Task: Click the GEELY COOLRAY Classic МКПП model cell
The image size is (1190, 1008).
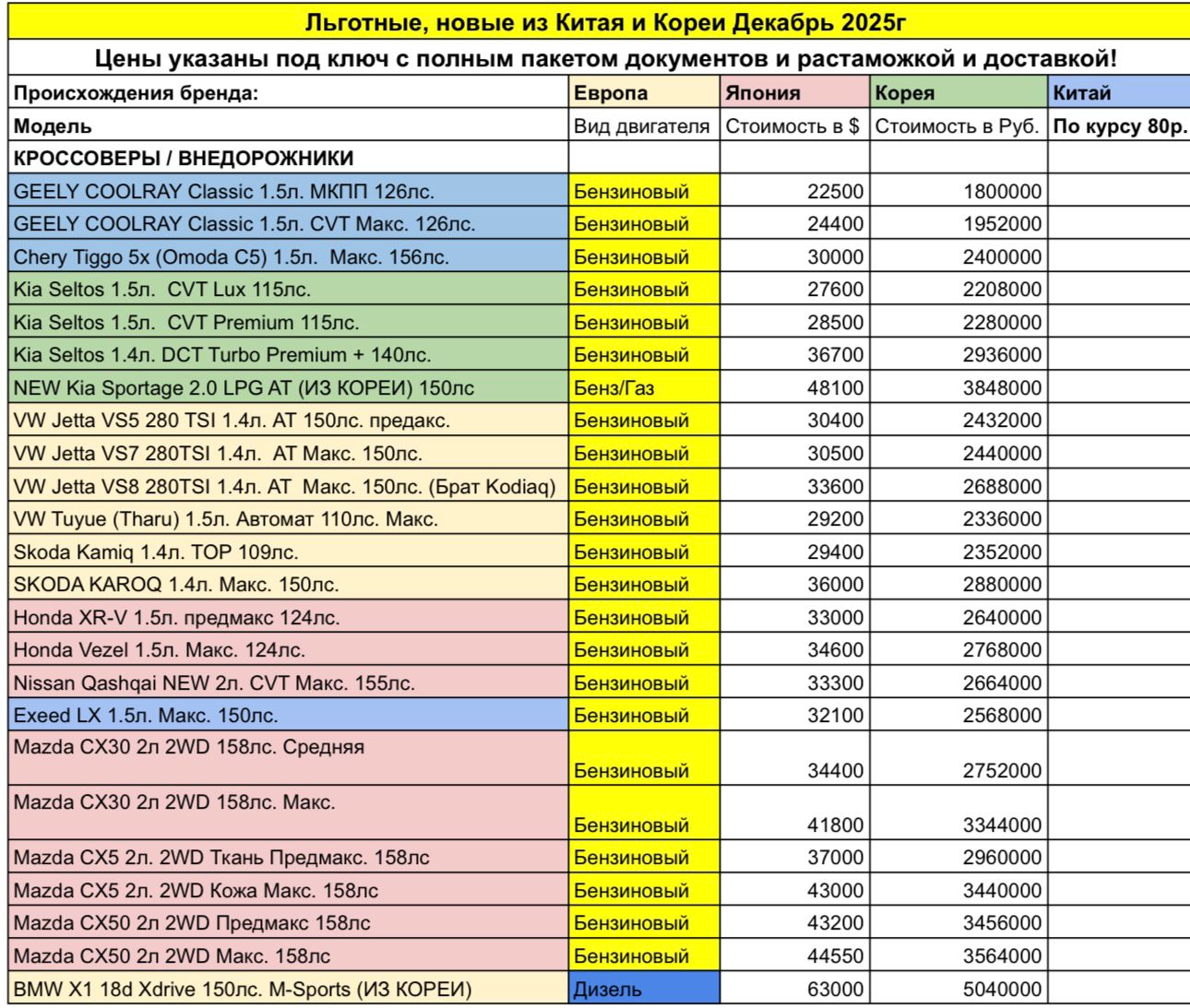Action: (x=288, y=192)
